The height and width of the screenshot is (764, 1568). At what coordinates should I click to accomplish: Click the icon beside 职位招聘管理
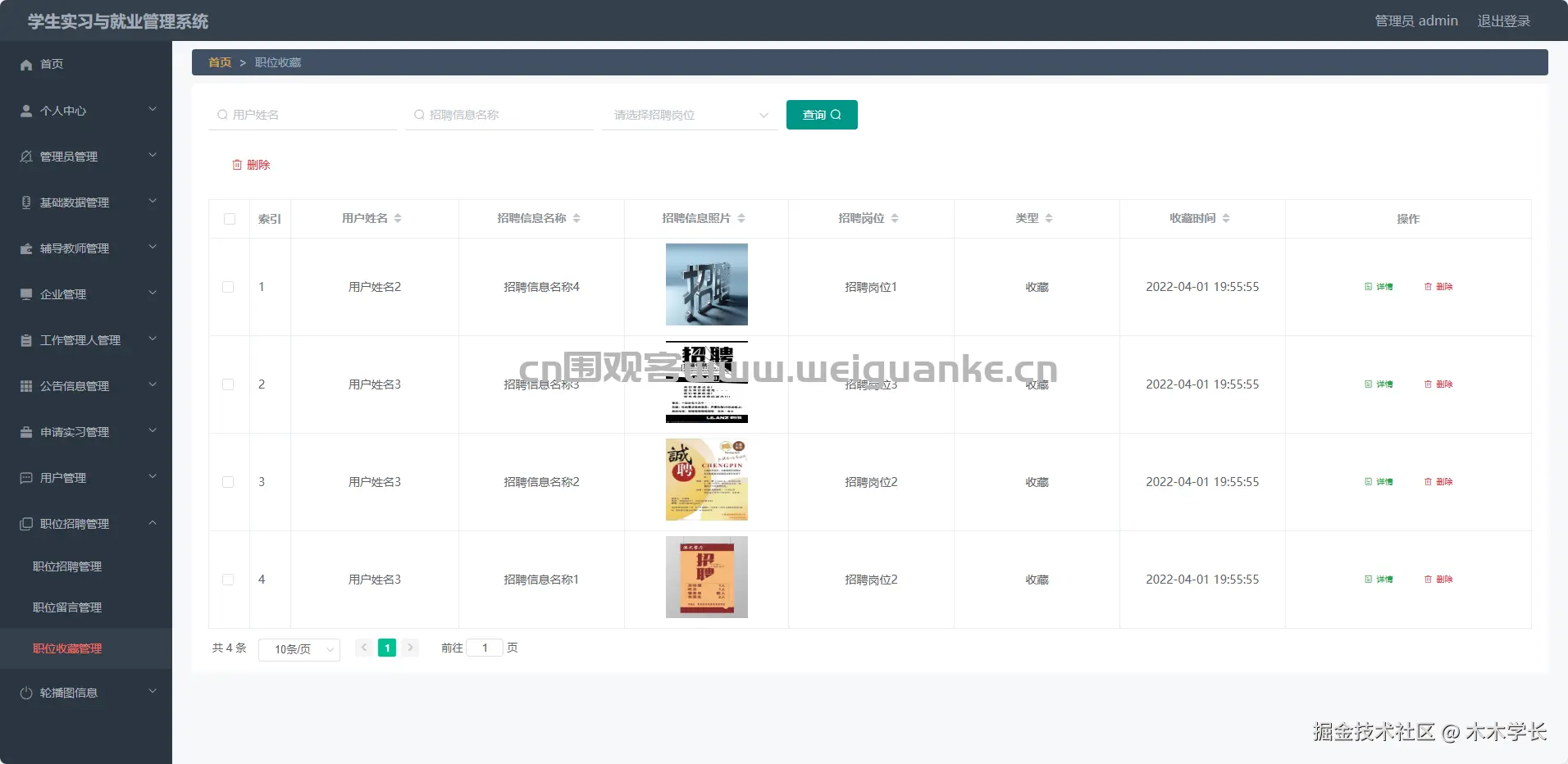point(26,524)
